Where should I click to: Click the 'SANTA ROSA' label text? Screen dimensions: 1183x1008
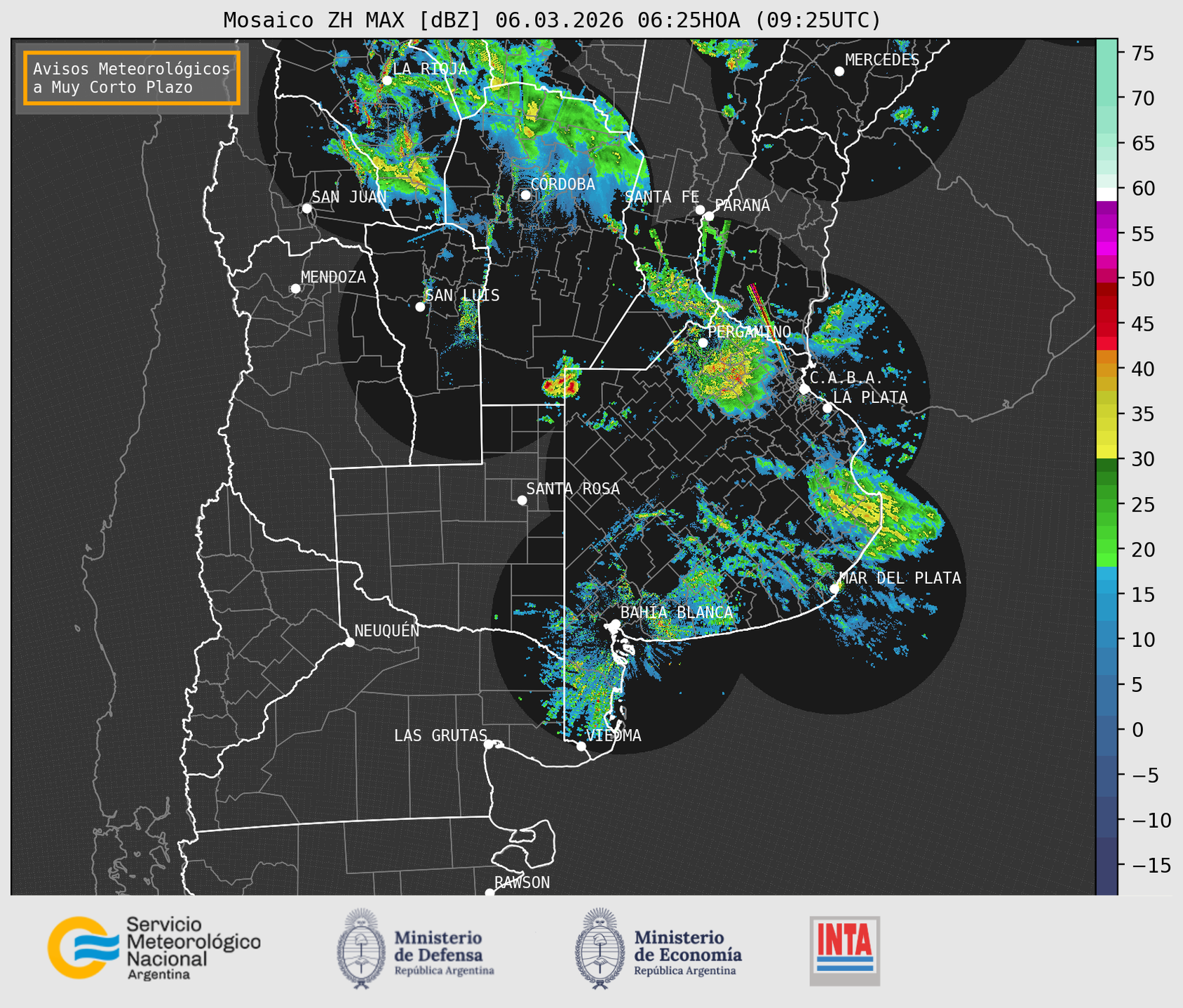point(573,489)
